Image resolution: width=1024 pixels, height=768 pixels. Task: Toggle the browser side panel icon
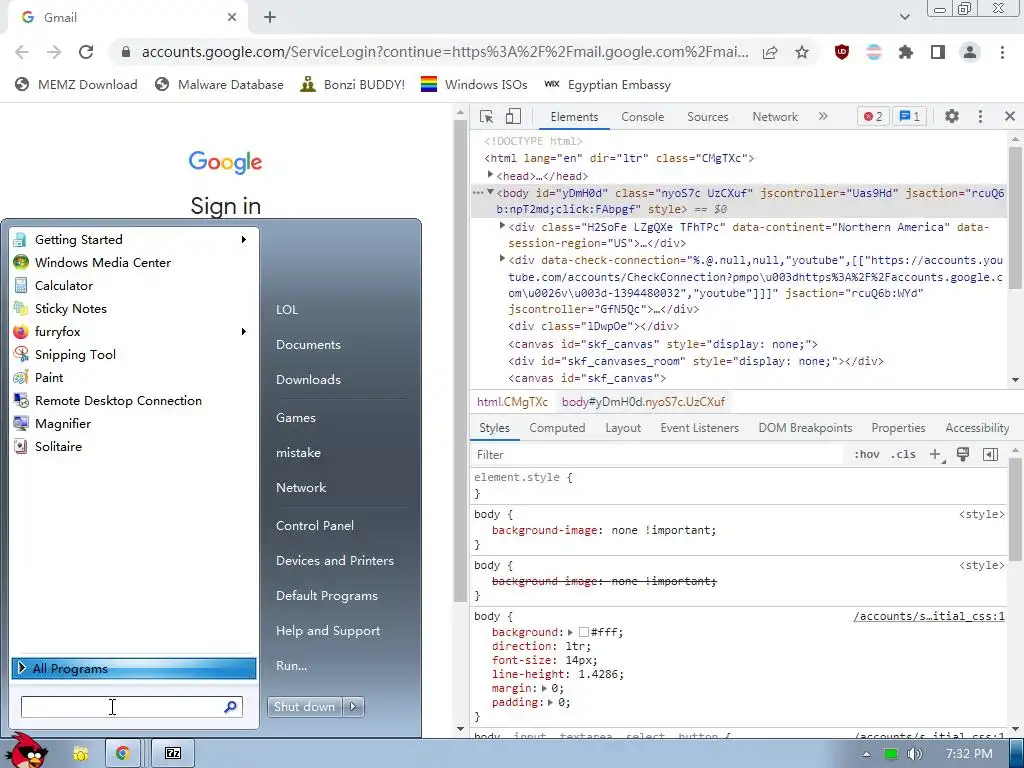coord(938,52)
